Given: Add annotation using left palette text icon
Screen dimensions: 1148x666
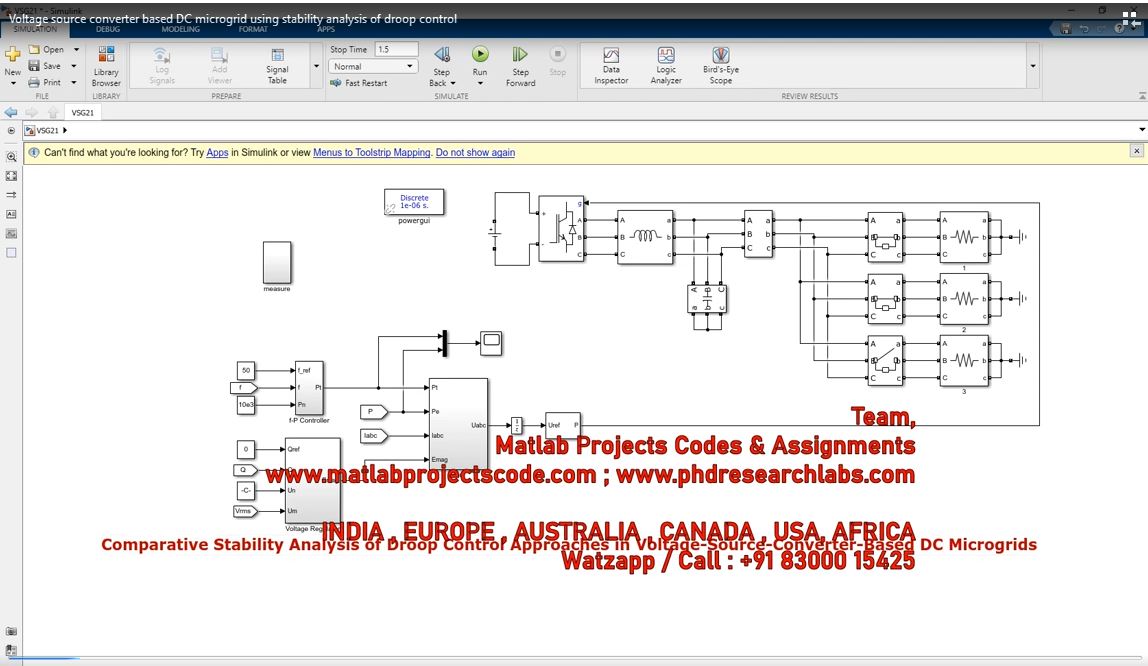Looking at the screenshot, I should [x=12, y=214].
